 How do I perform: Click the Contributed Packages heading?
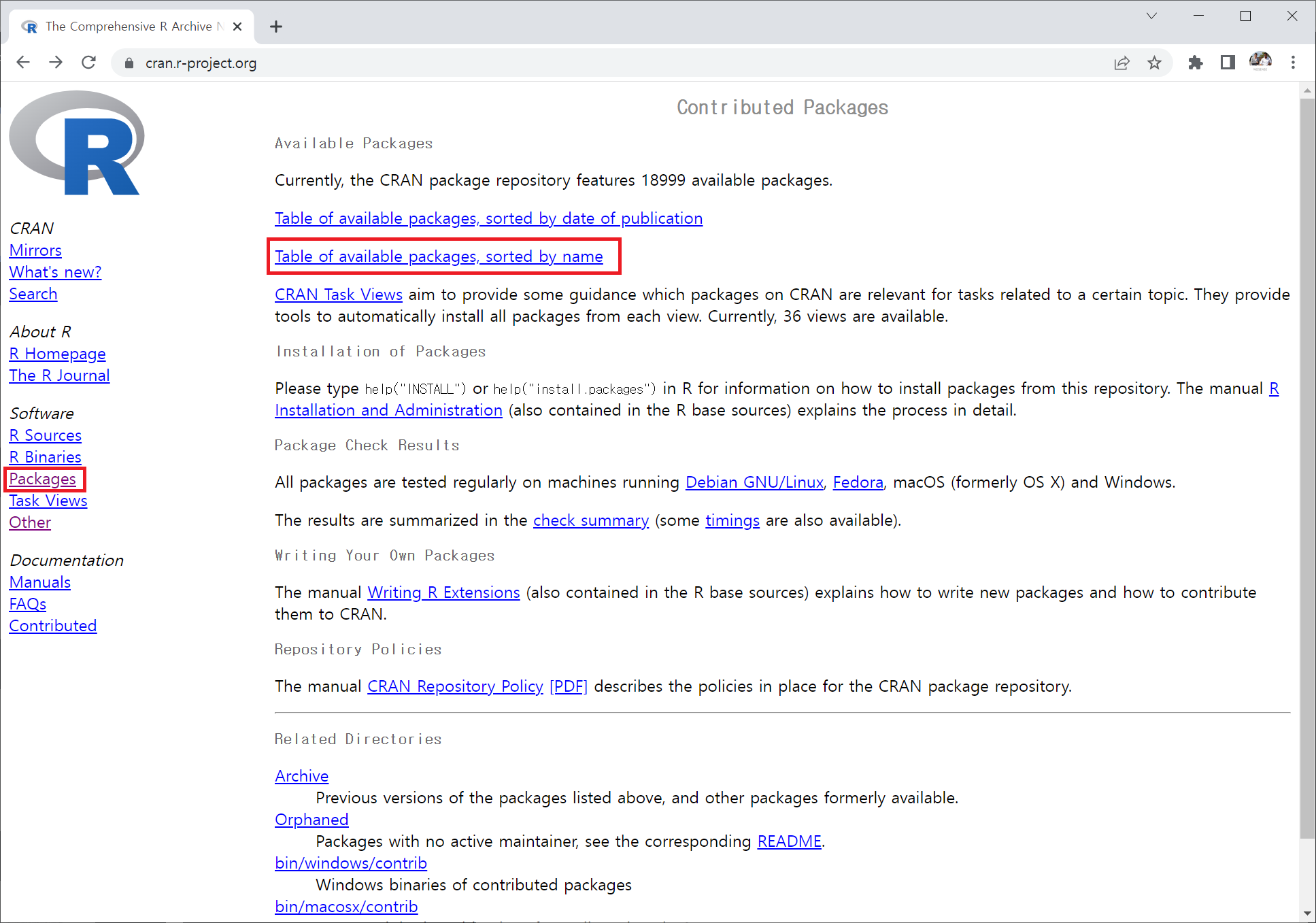tap(782, 107)
